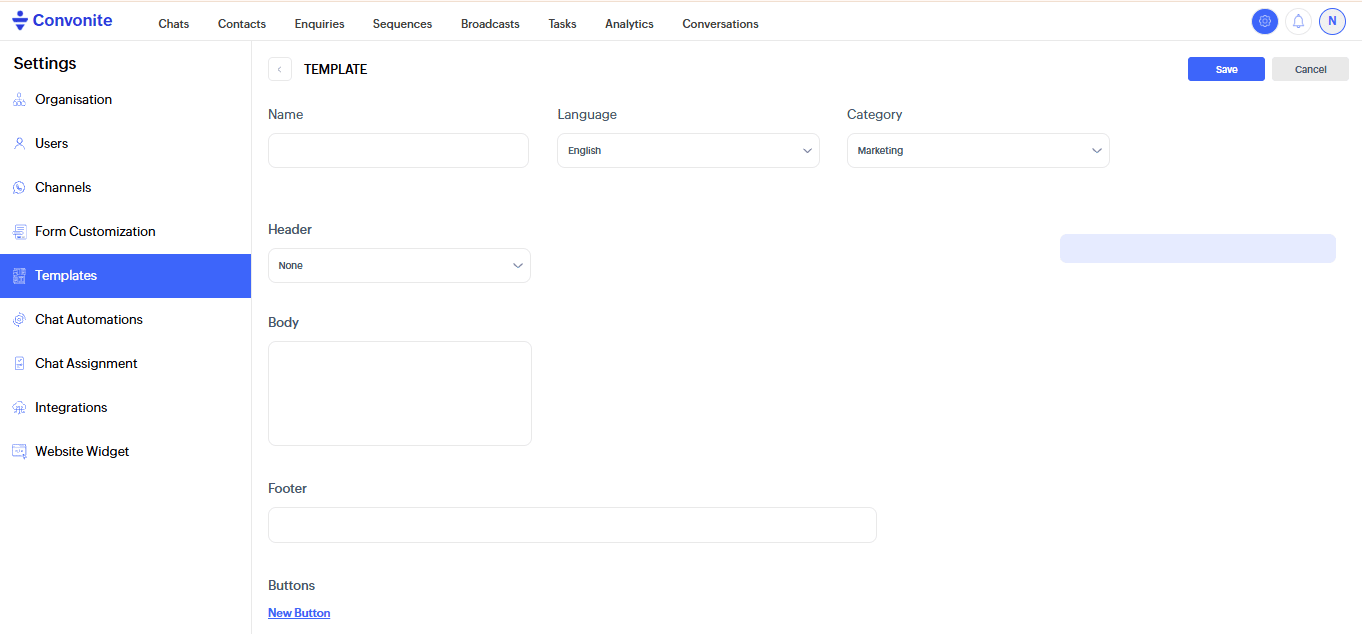Click the Convonite logo
The image size is (1362, 634).
coord(62,20)
